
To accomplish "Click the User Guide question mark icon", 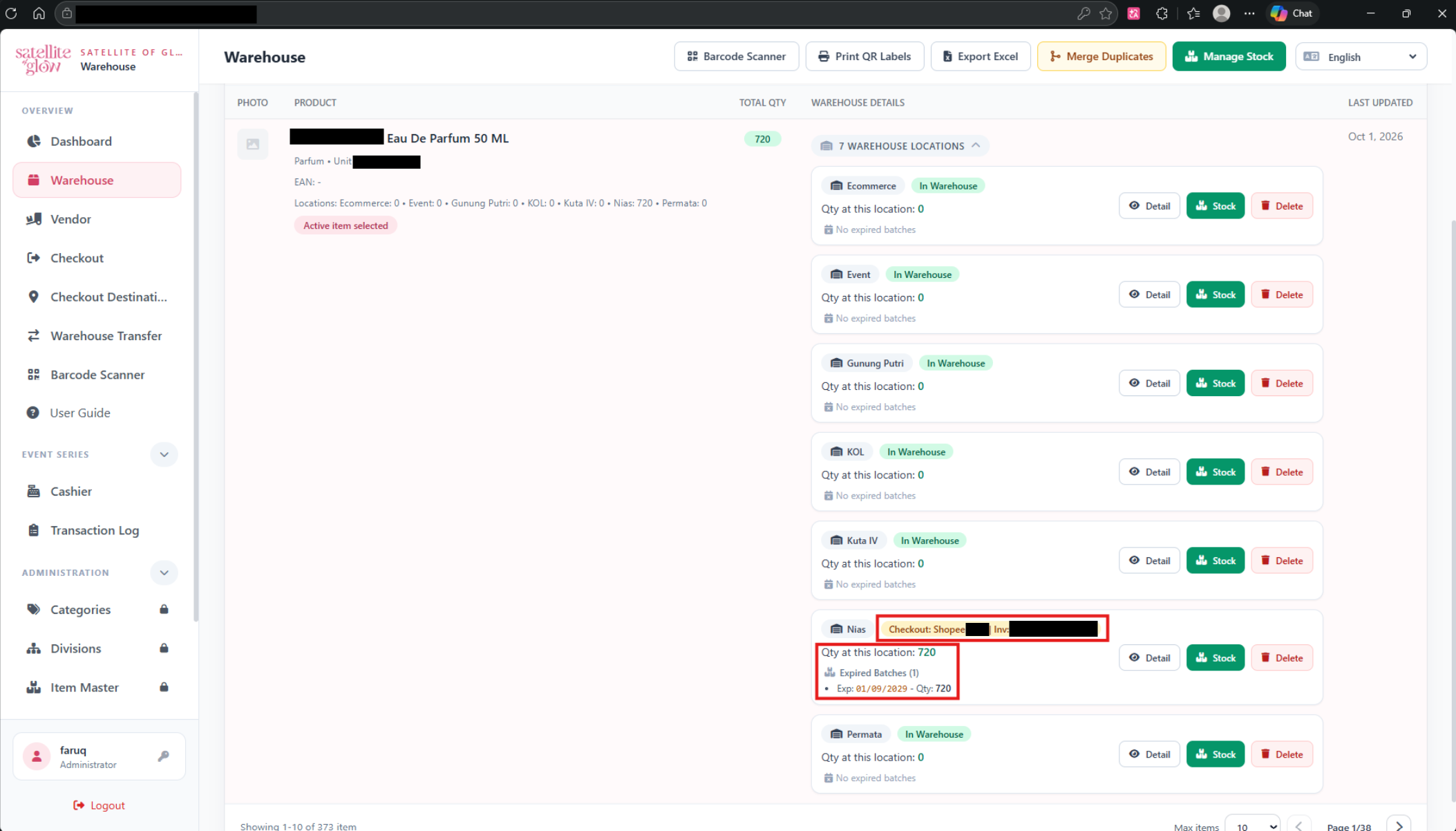I will pos(32,413).
